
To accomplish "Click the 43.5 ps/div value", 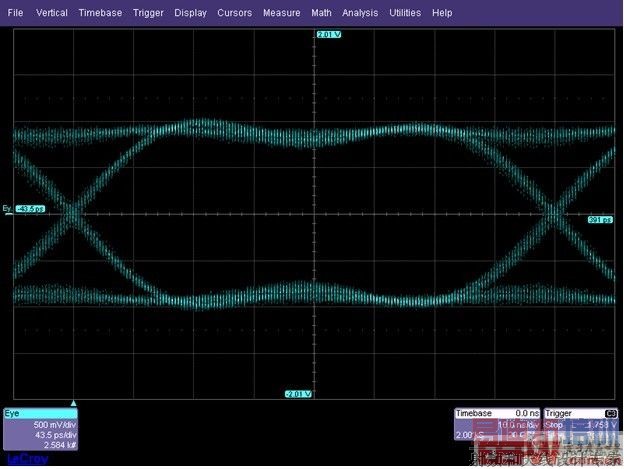I will coord(55,435).
